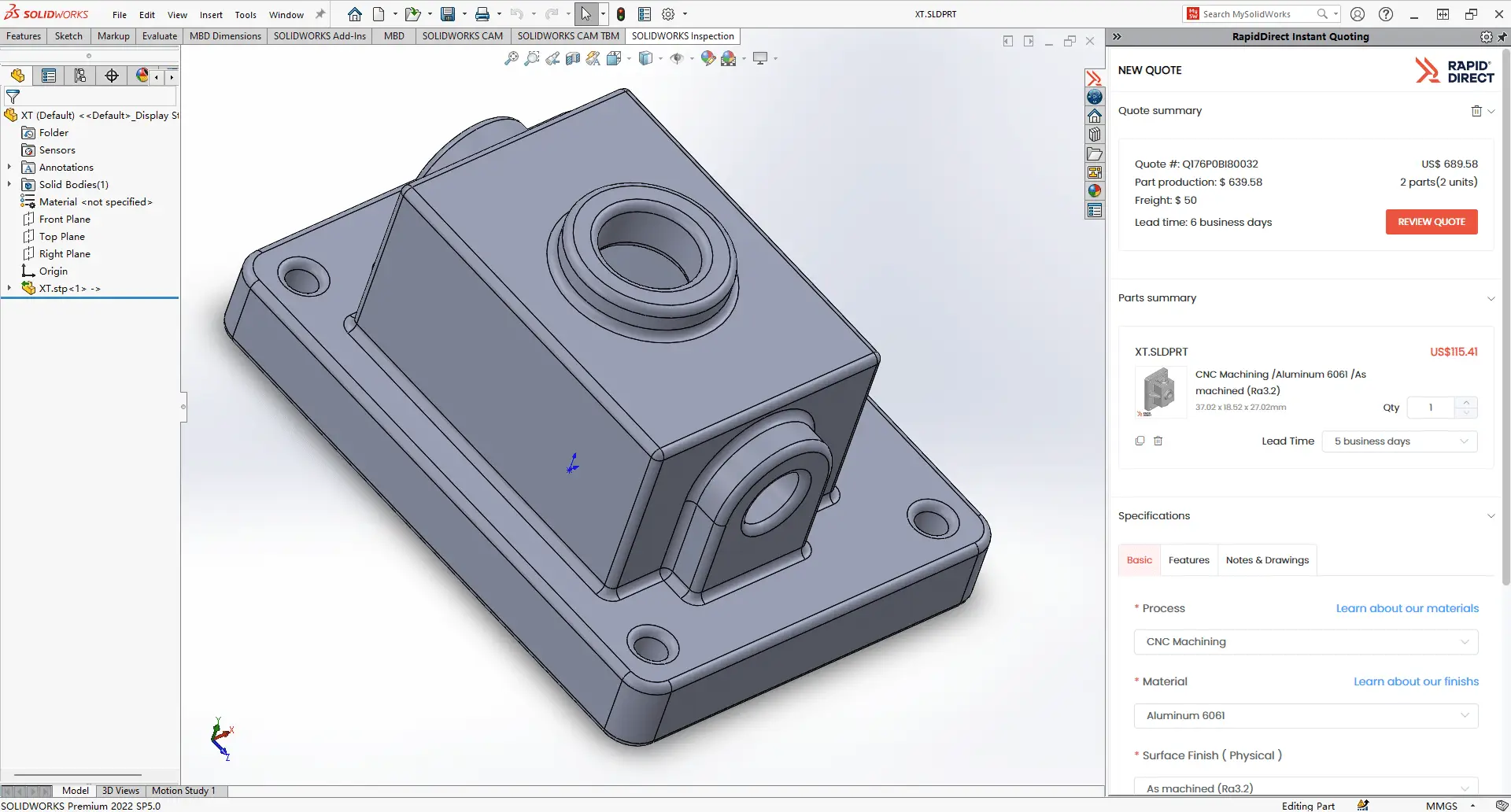
Task: Switch to SOLIDWORKS CAM tab
Action: click(463, 36)
